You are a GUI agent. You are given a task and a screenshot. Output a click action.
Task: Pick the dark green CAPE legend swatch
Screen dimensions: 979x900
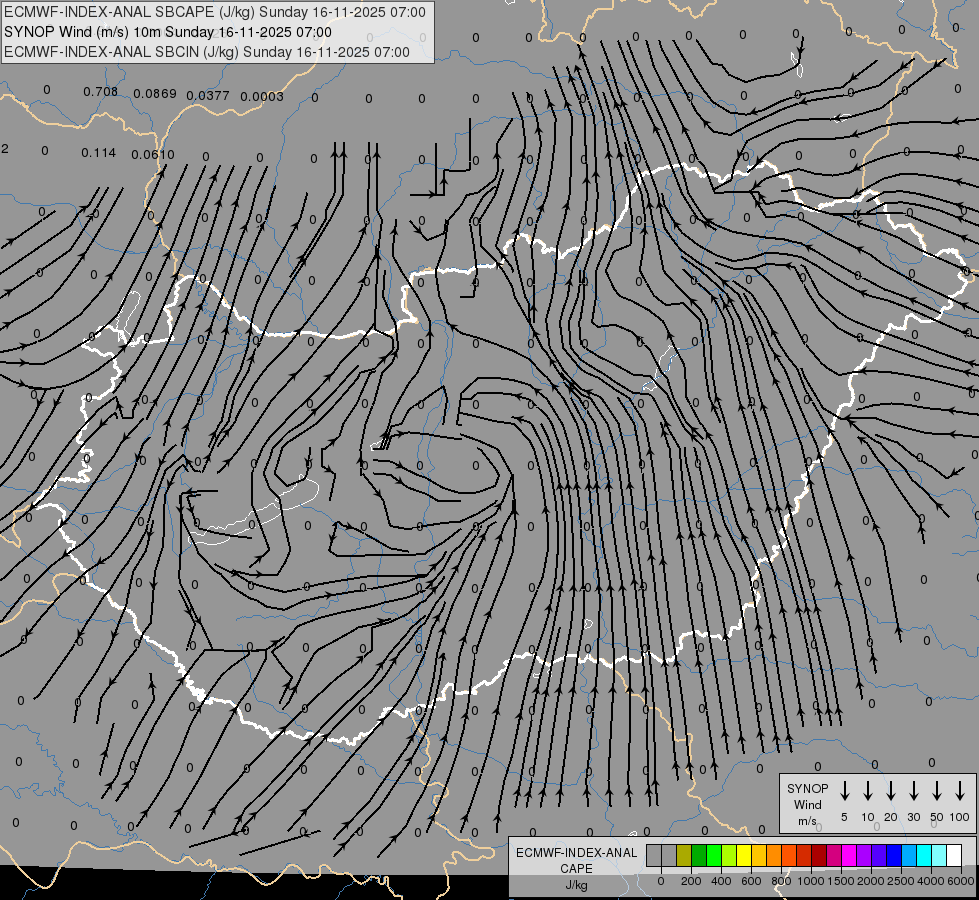pyautogui.click(x=699, y=855)
